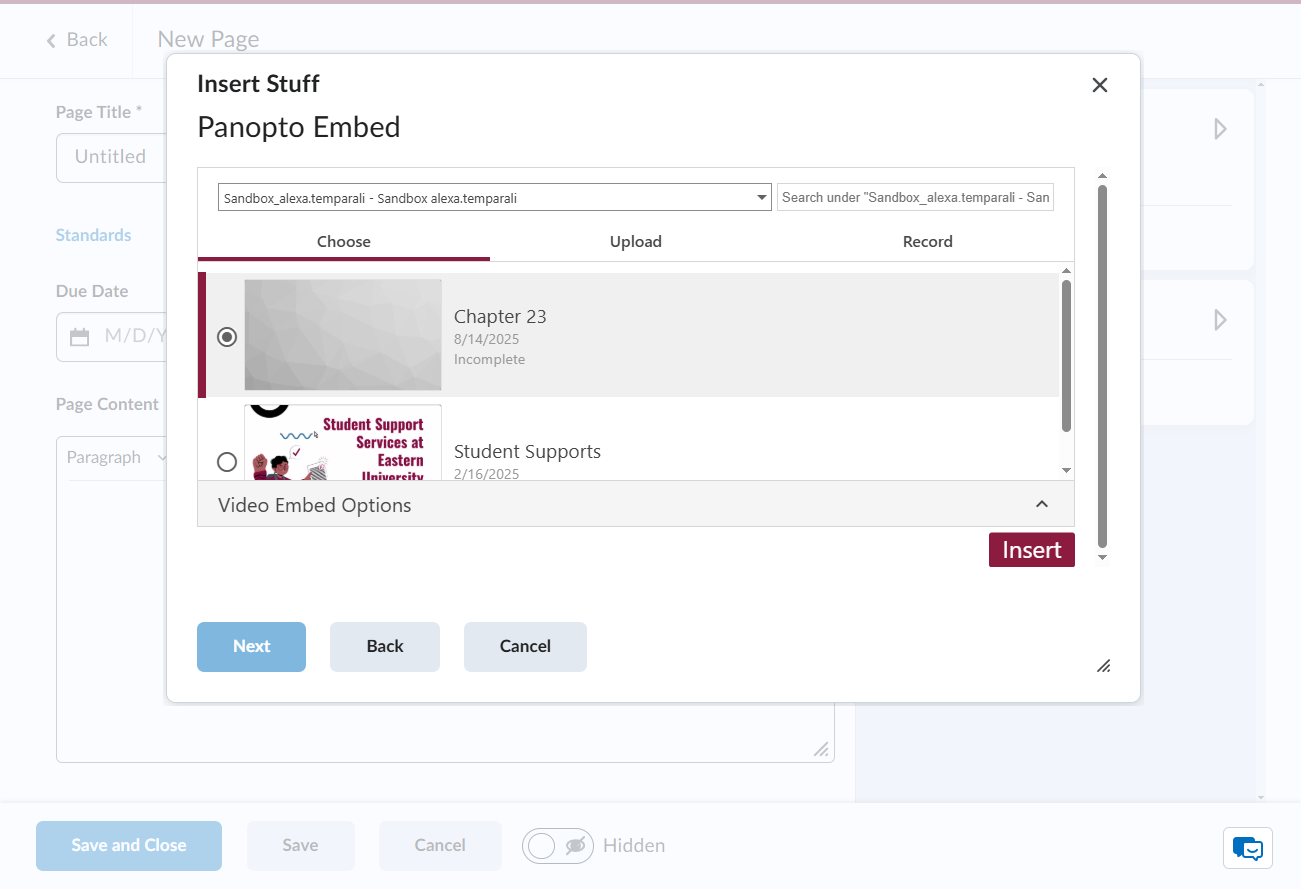The height and width of the screenshot is (889, 1301).
Task: Switch to the Record tab
Action: [x=928, y=241]
